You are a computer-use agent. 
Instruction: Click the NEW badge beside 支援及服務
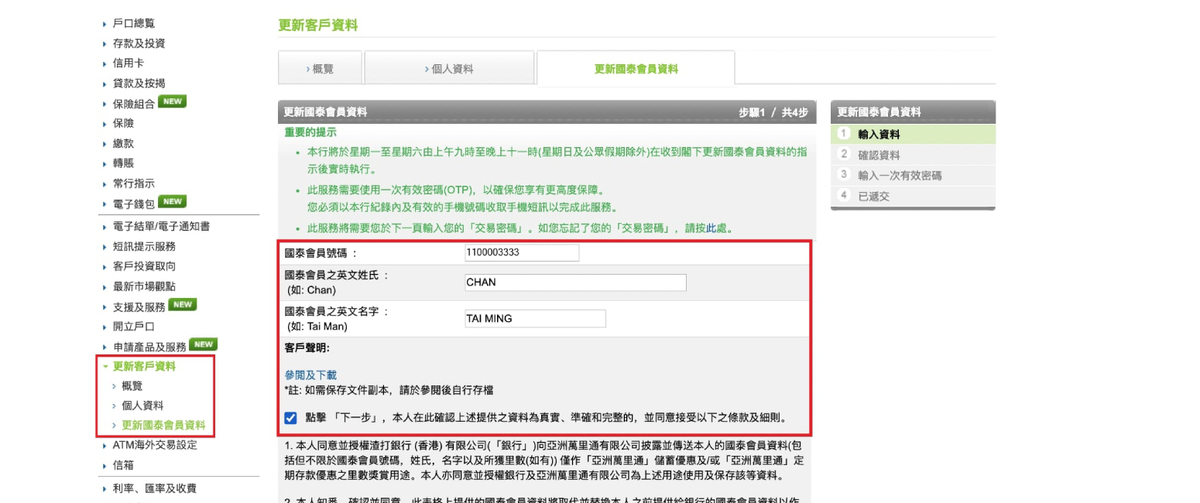coord(183,304)
